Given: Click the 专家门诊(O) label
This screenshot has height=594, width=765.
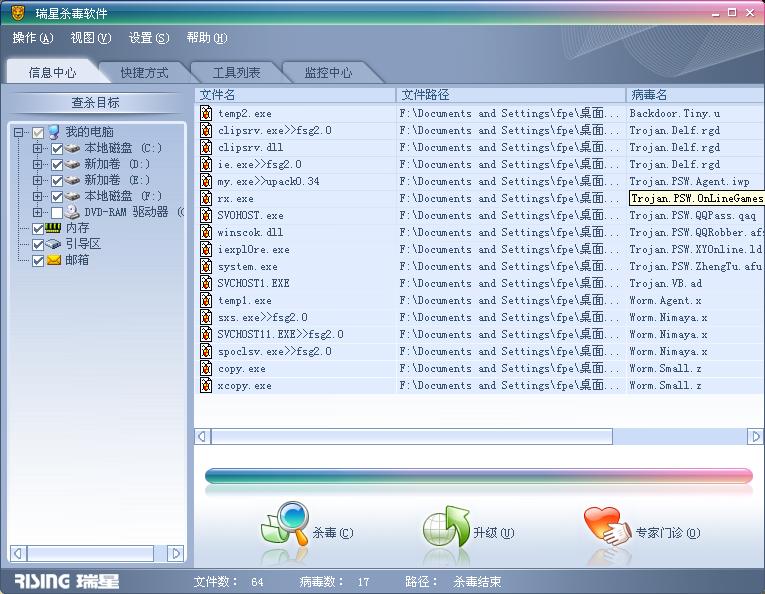Looking at the screenshot, I should point(668,533).
